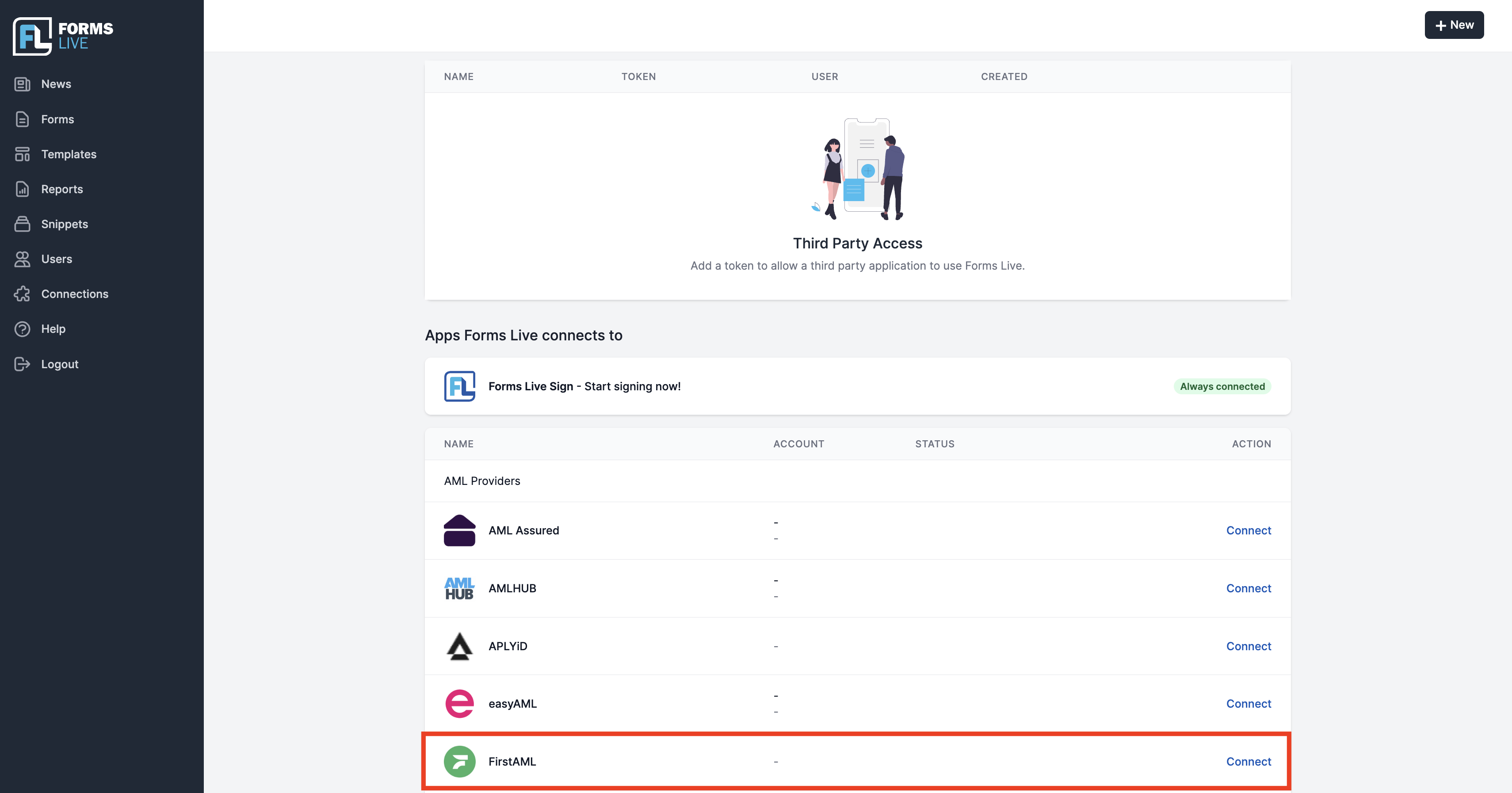Screen dimensions: 1512x793
Task: Click the AMLHUB logo
Action: (460, 588)
